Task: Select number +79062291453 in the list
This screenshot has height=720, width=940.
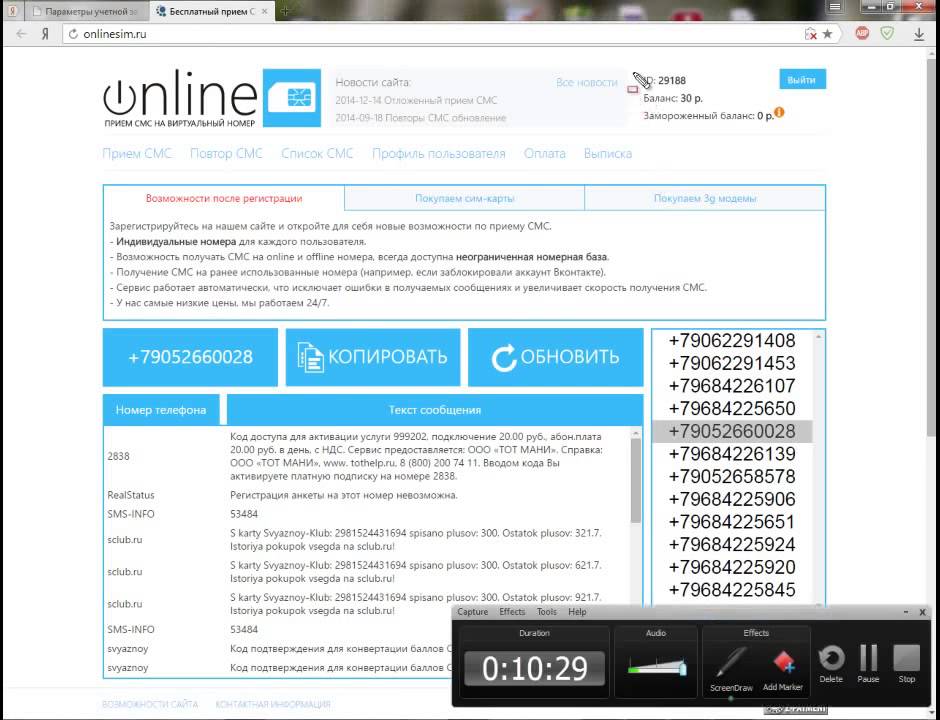Action: [x=731, y=363]
